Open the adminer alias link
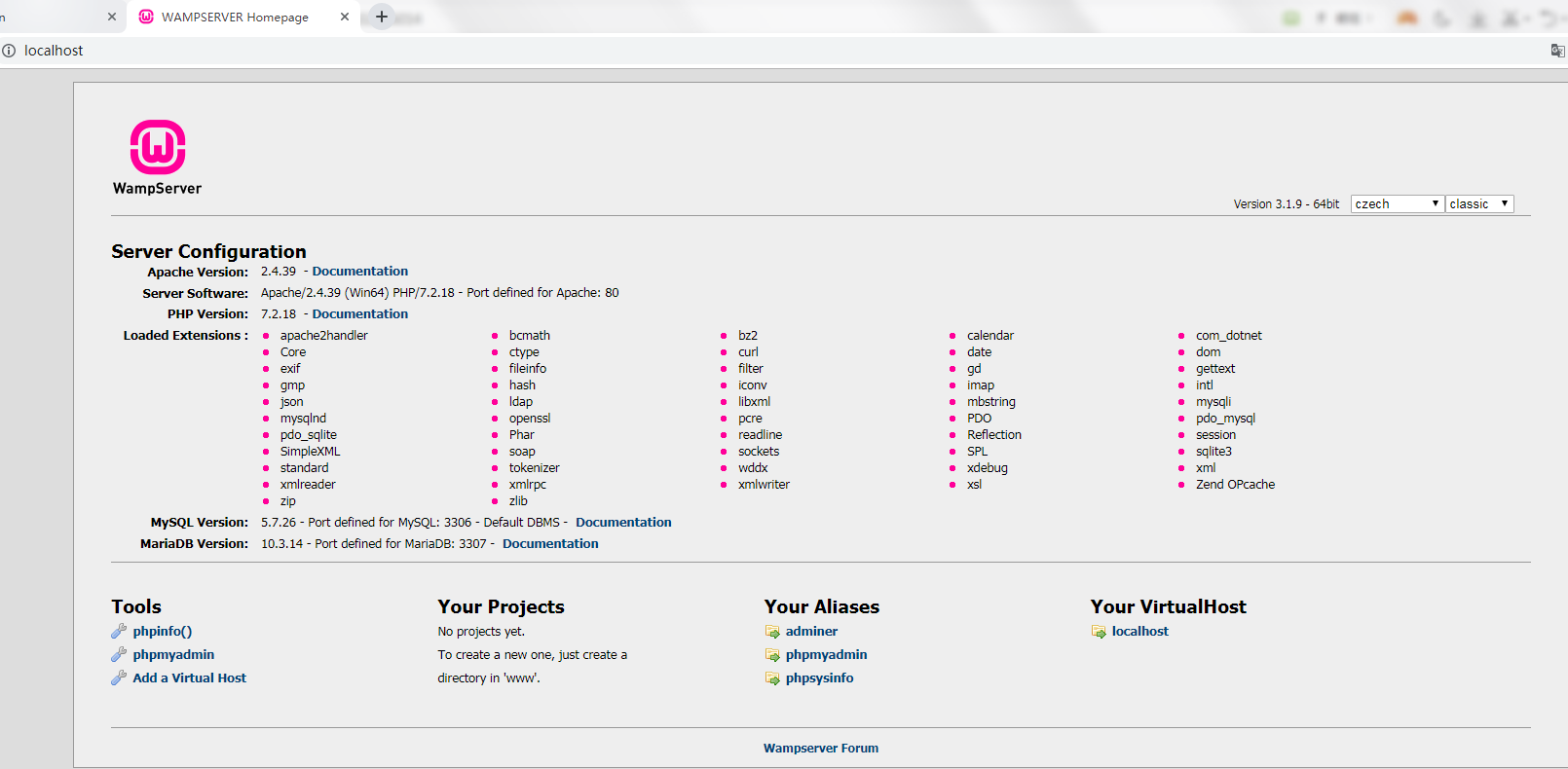 [x=812, y=632]
